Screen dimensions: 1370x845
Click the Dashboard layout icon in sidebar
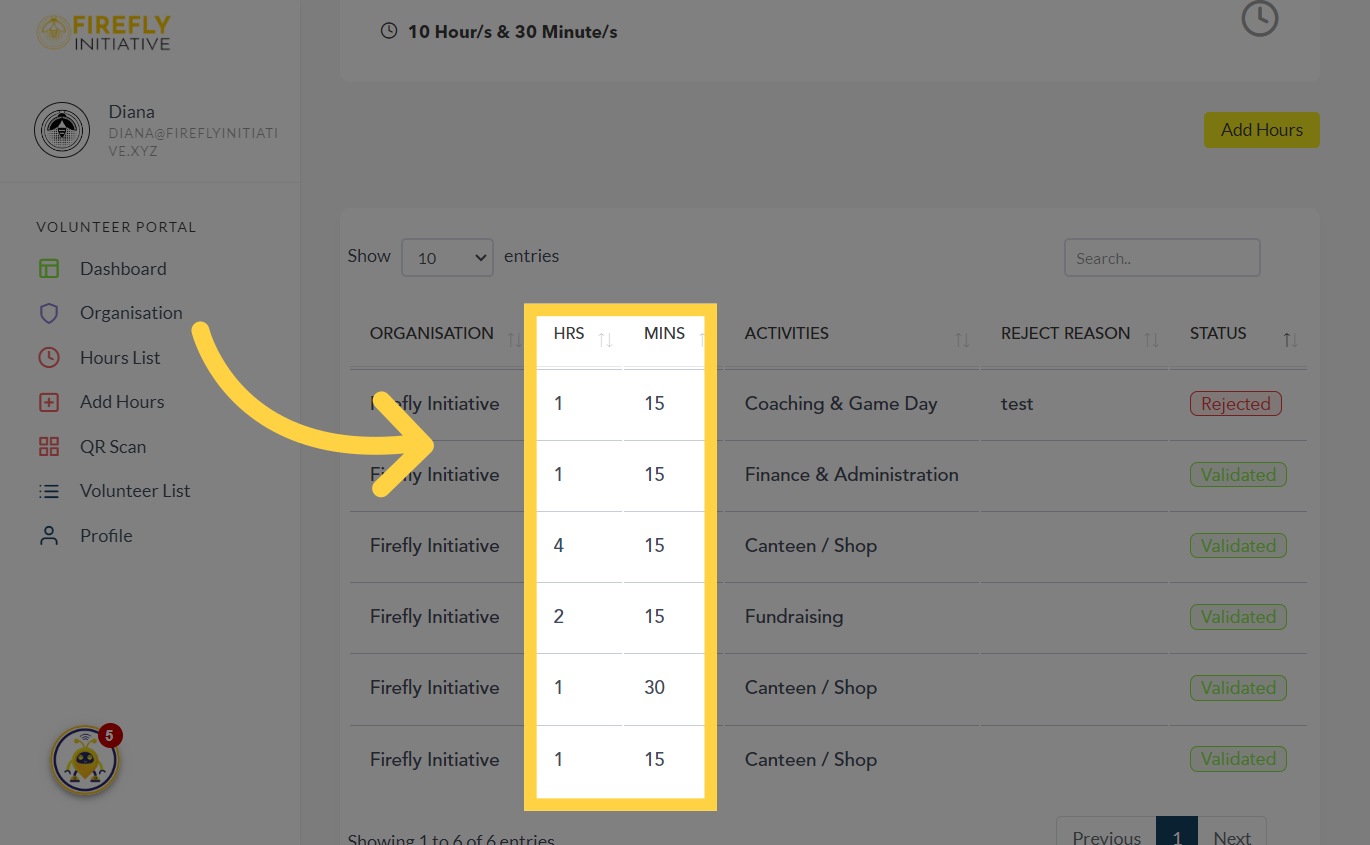[49, 269]
